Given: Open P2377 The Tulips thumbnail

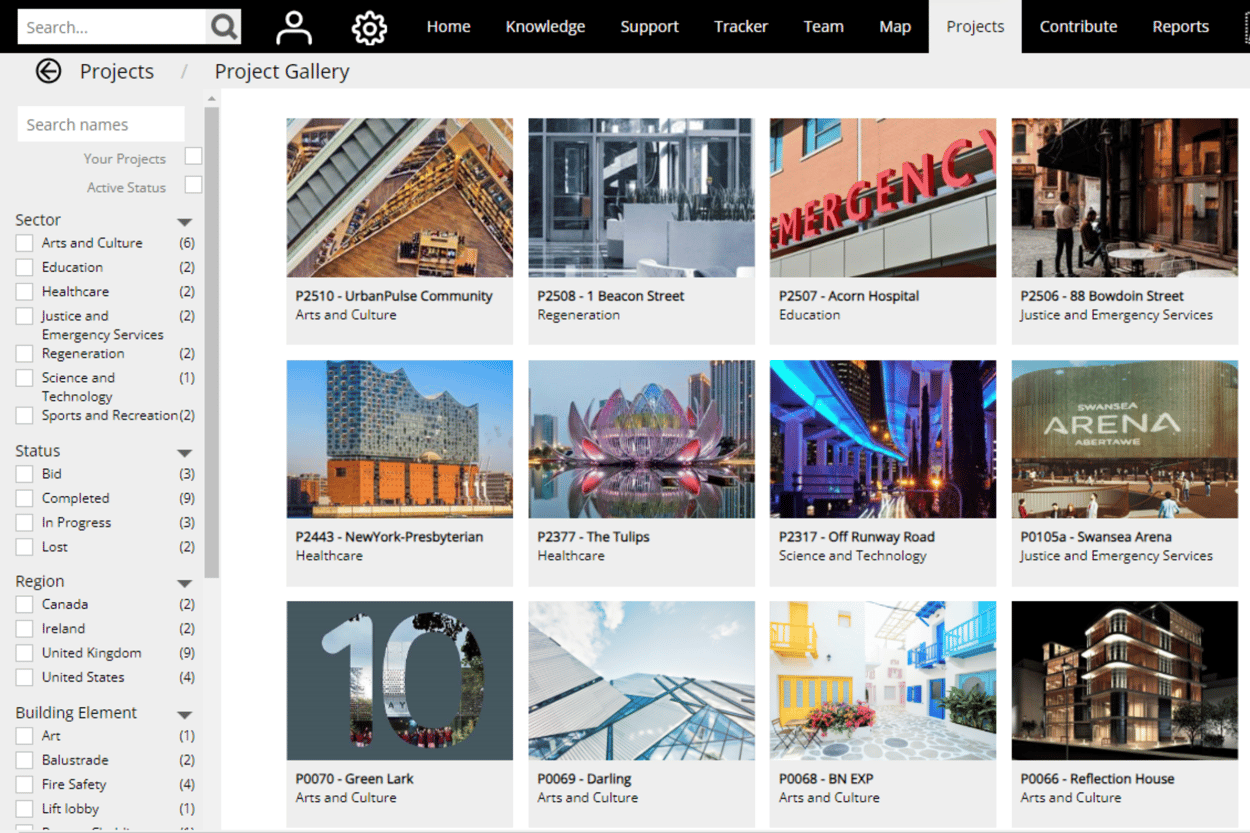Looking at the screenshot, I should (641, 439).
